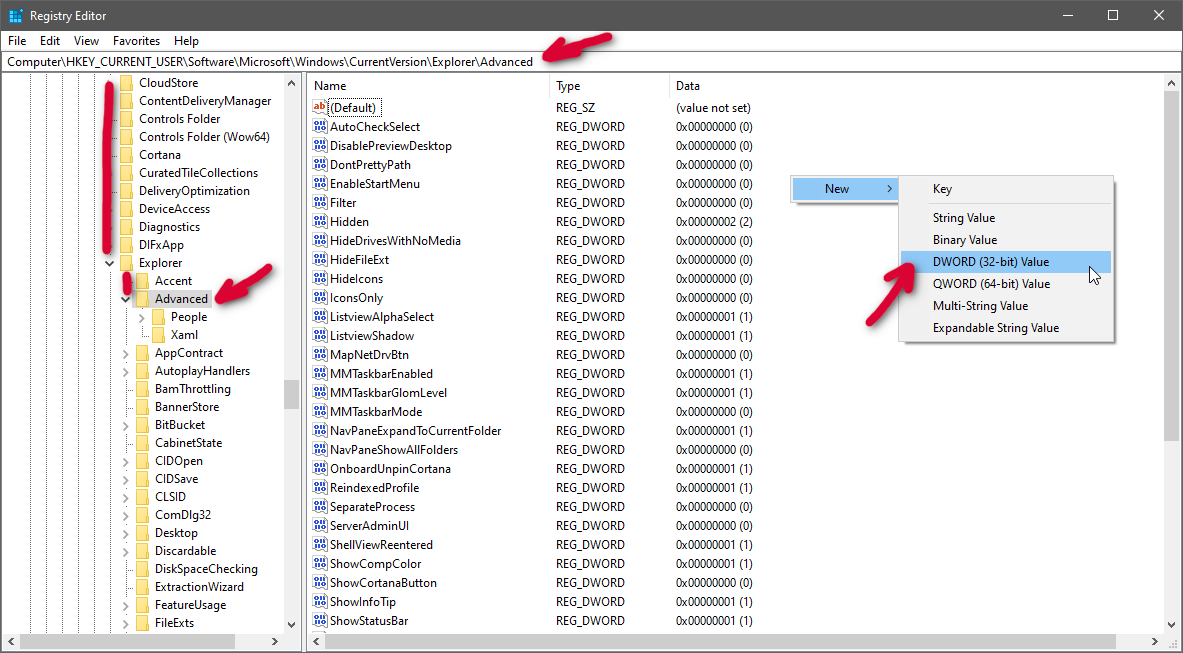Click the (Default) string value icon
Viewport: 1183px width, 653px height.
[x=320, y=108]
